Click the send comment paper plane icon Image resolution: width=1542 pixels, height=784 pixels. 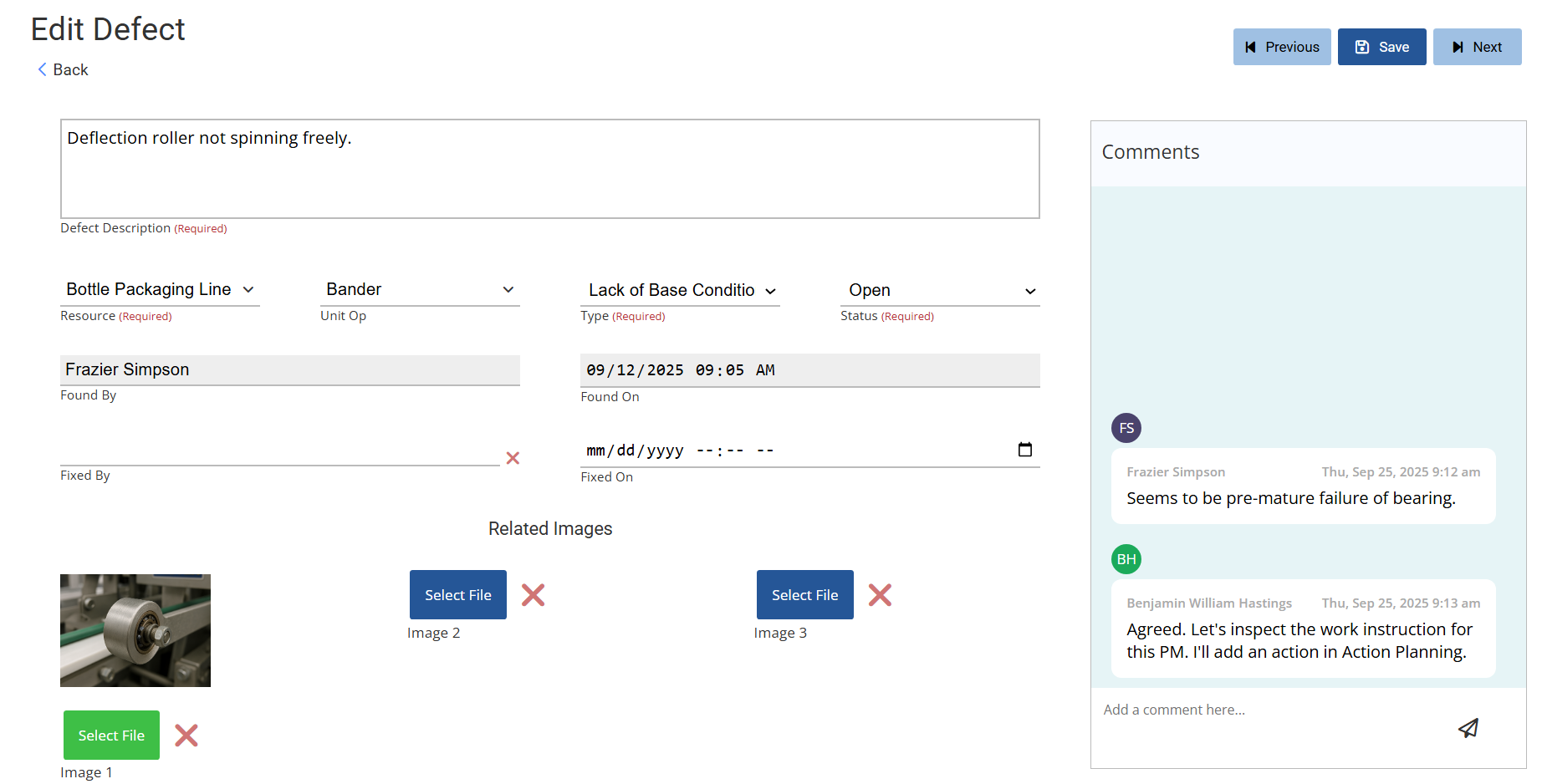click(1468, 728)
